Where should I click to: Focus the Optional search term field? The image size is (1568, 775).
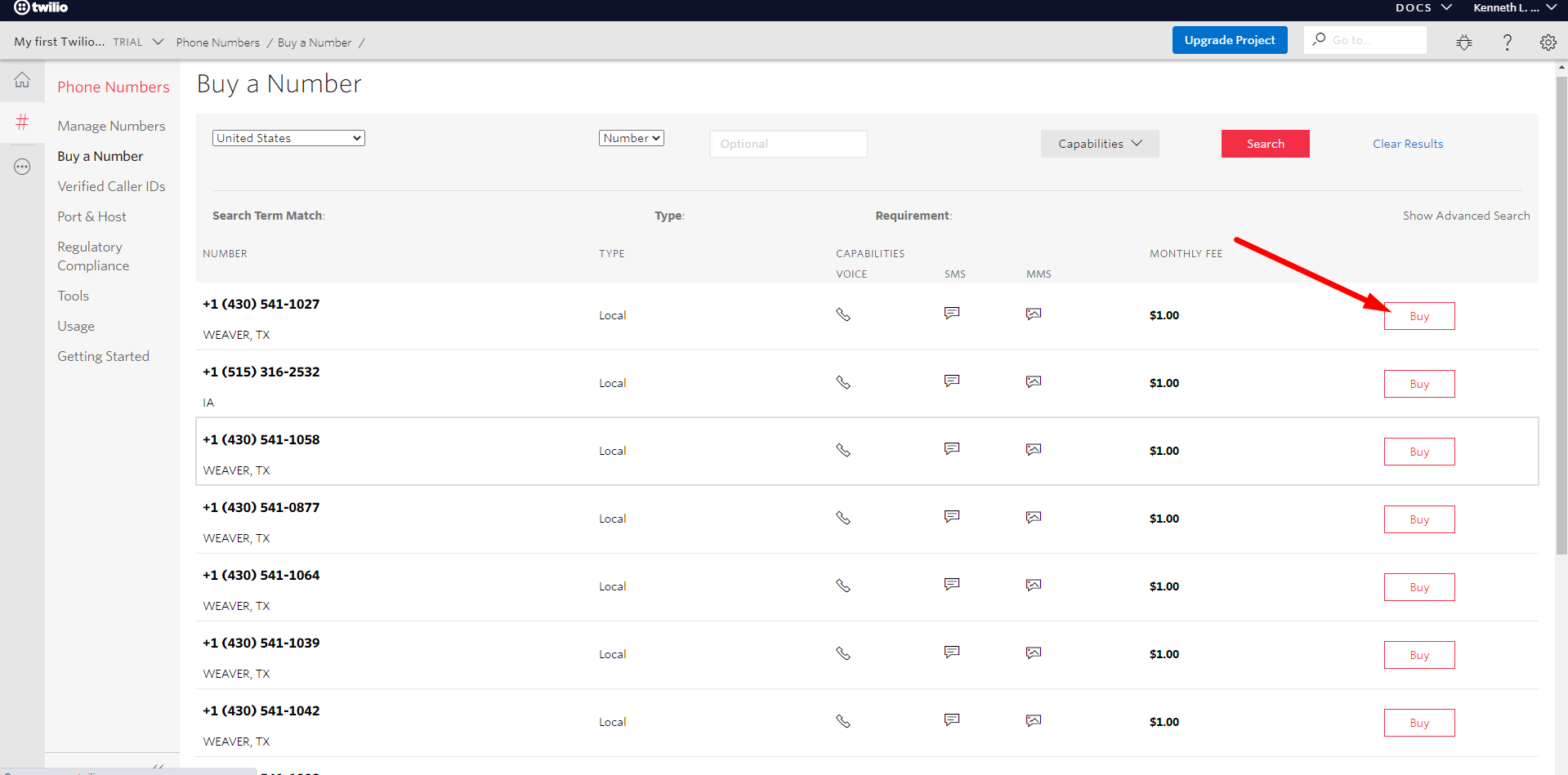(x=788, y=144)
